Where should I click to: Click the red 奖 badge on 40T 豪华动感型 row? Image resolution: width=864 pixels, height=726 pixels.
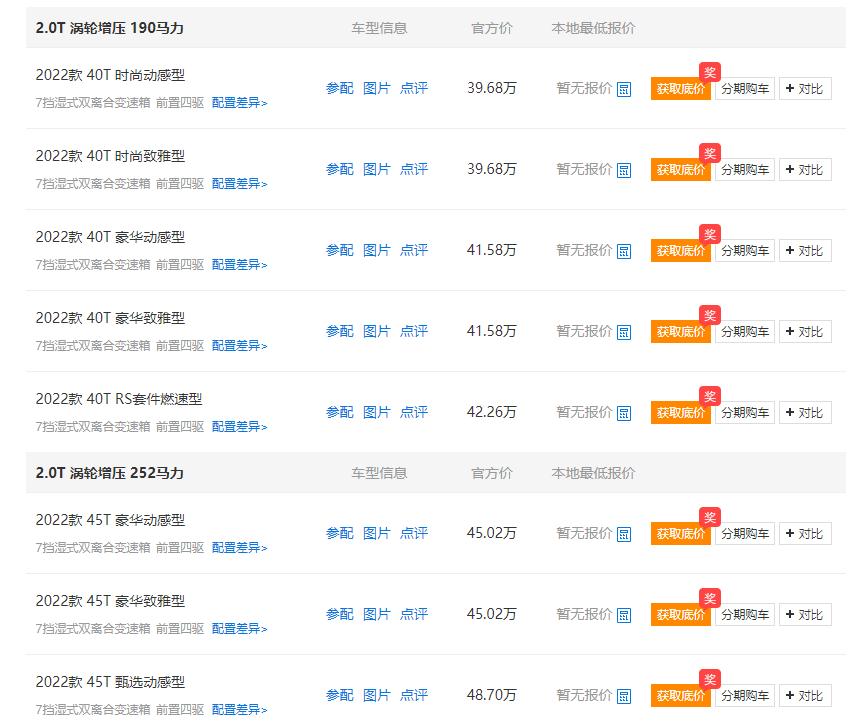(x=708, y=235)
